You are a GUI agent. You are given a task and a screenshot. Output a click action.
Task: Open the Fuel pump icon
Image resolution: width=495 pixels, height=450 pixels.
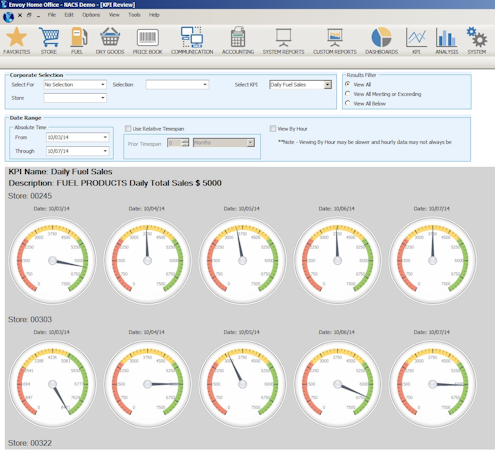[78, 37]
